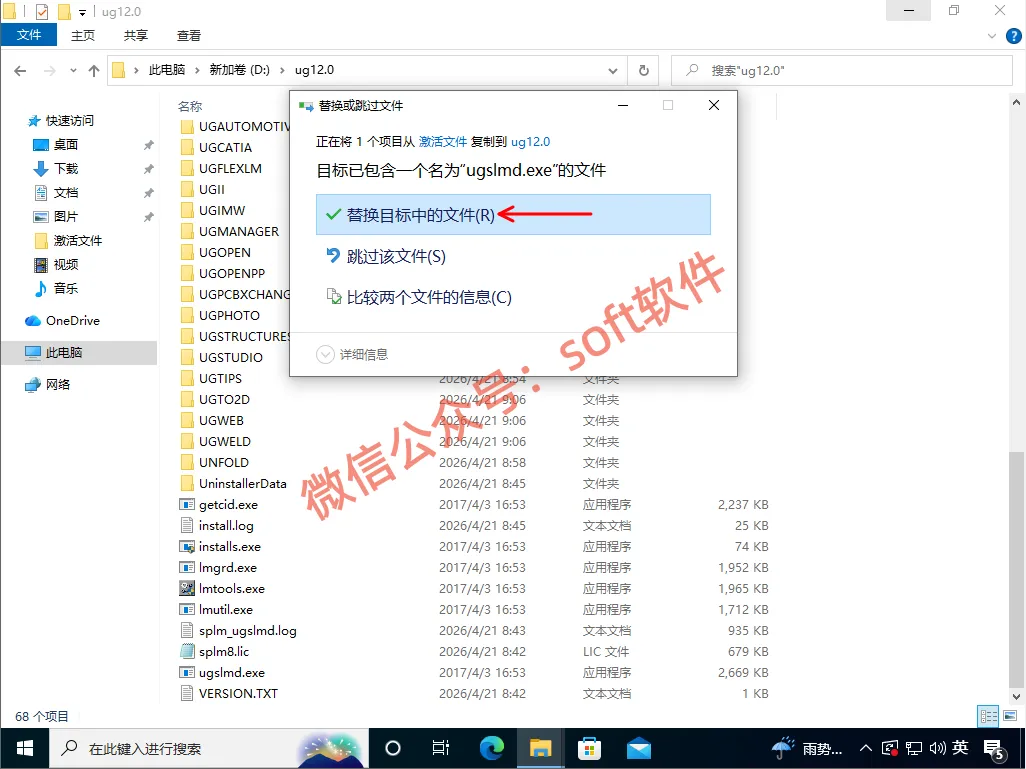1026x769 pixels.
Task: Switch to the 主页 ribbon tab
Action: pos(82,35)
